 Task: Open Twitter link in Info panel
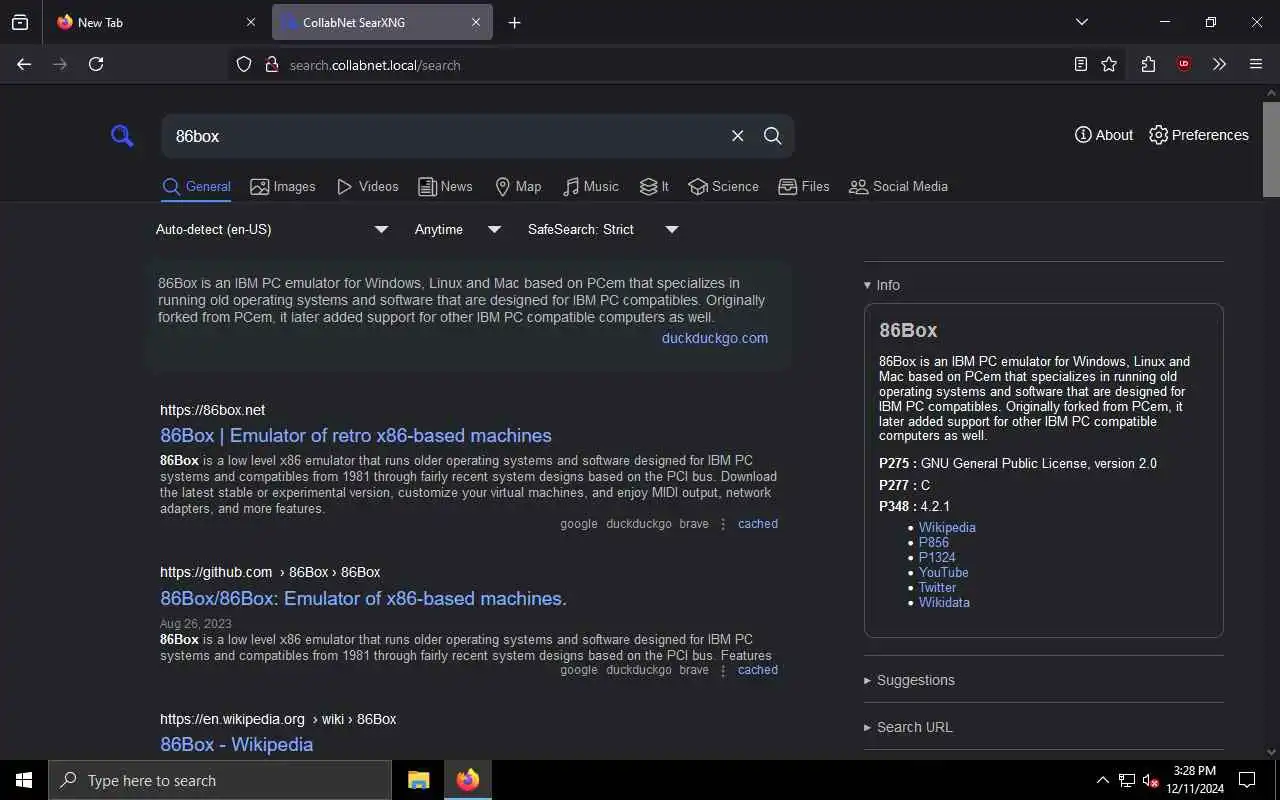tap(937, 587)
